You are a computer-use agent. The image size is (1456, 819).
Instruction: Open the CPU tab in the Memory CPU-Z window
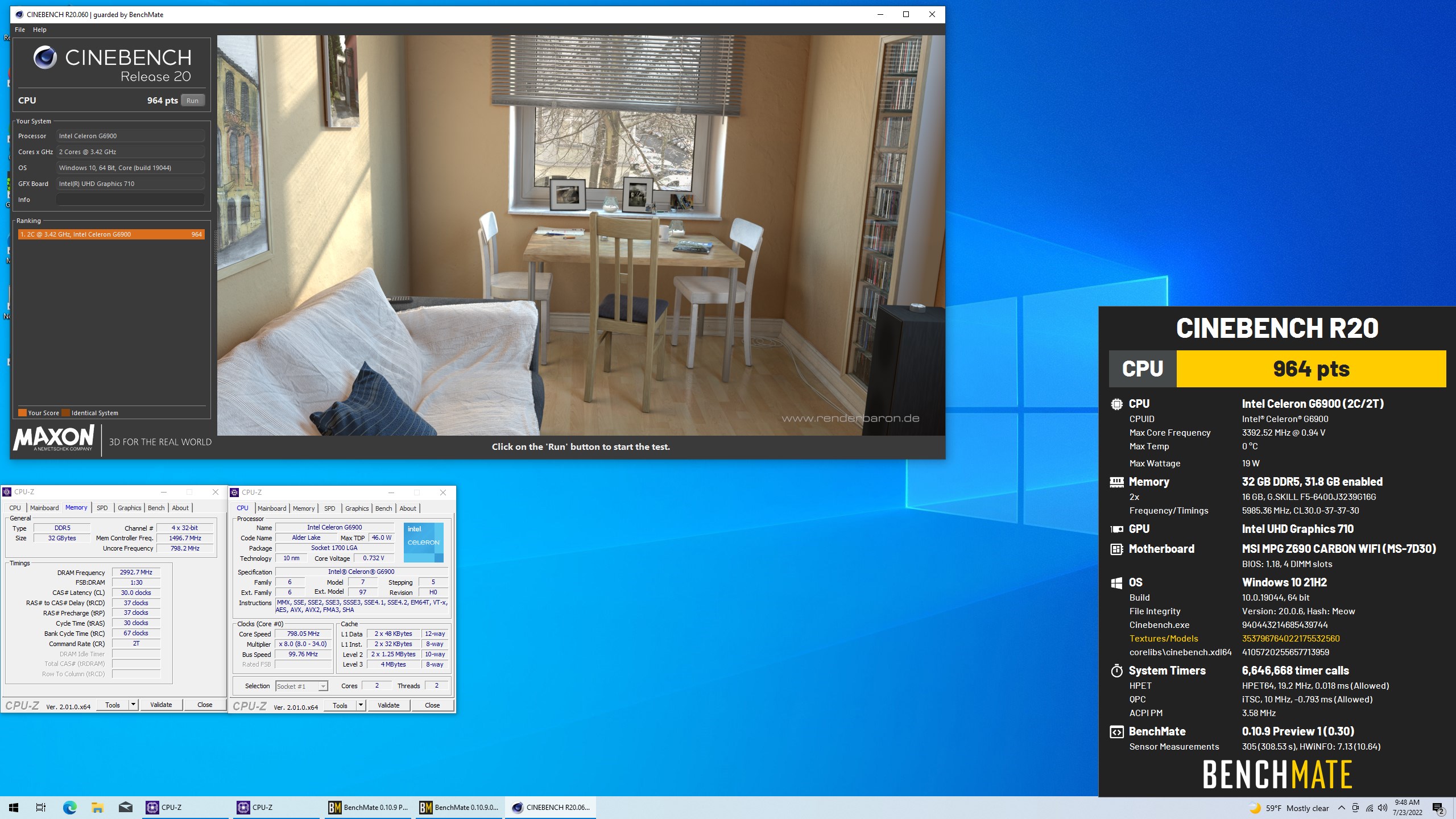(x=15, y=508)
